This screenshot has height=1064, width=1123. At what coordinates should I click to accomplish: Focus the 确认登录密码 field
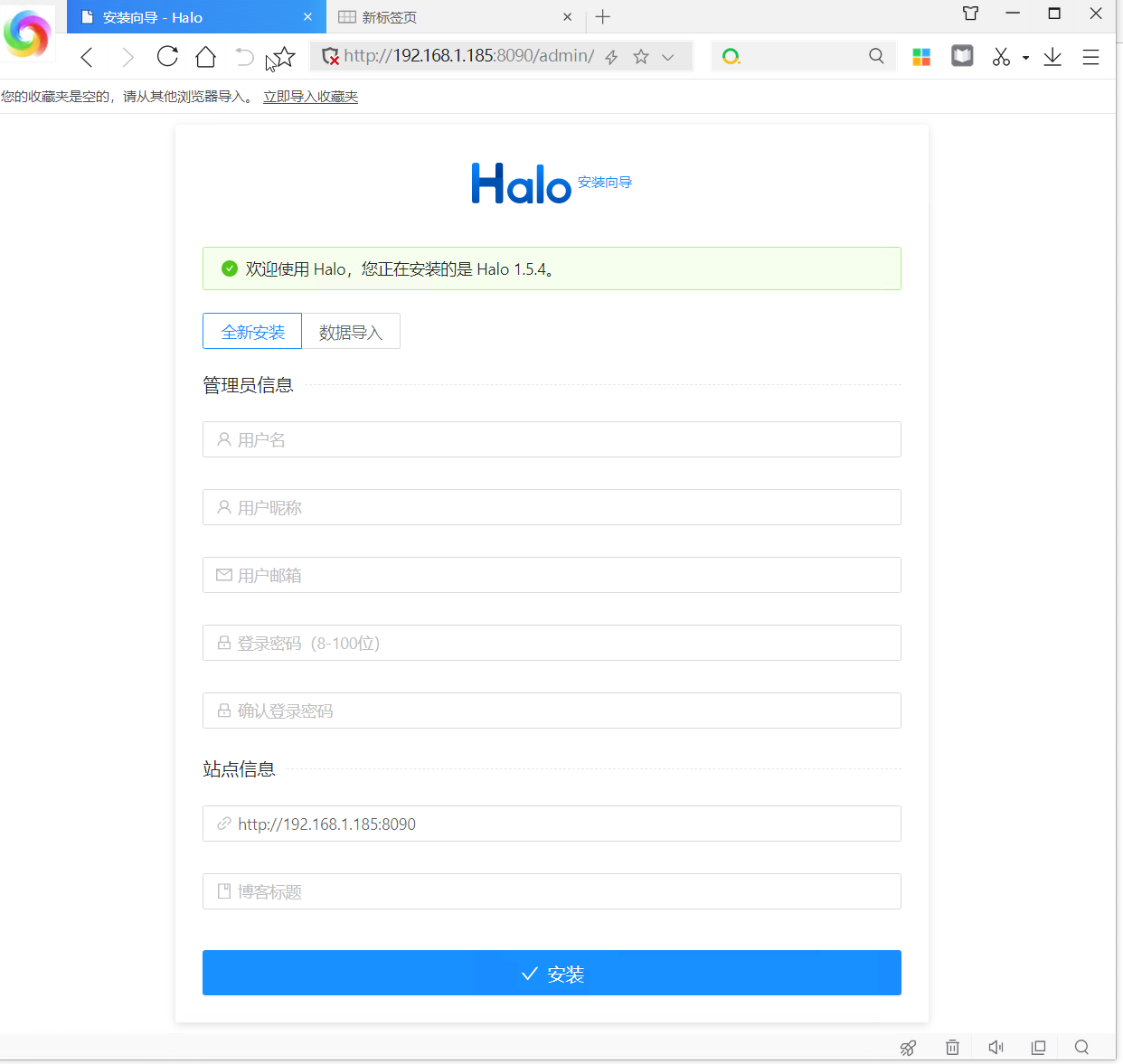point(552,711)
